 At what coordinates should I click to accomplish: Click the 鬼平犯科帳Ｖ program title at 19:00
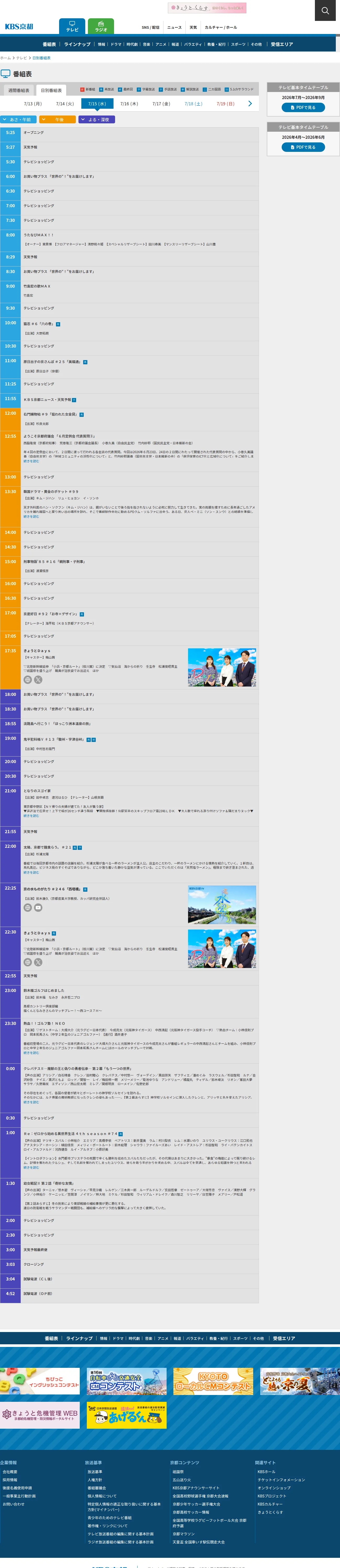pos(54,740)
